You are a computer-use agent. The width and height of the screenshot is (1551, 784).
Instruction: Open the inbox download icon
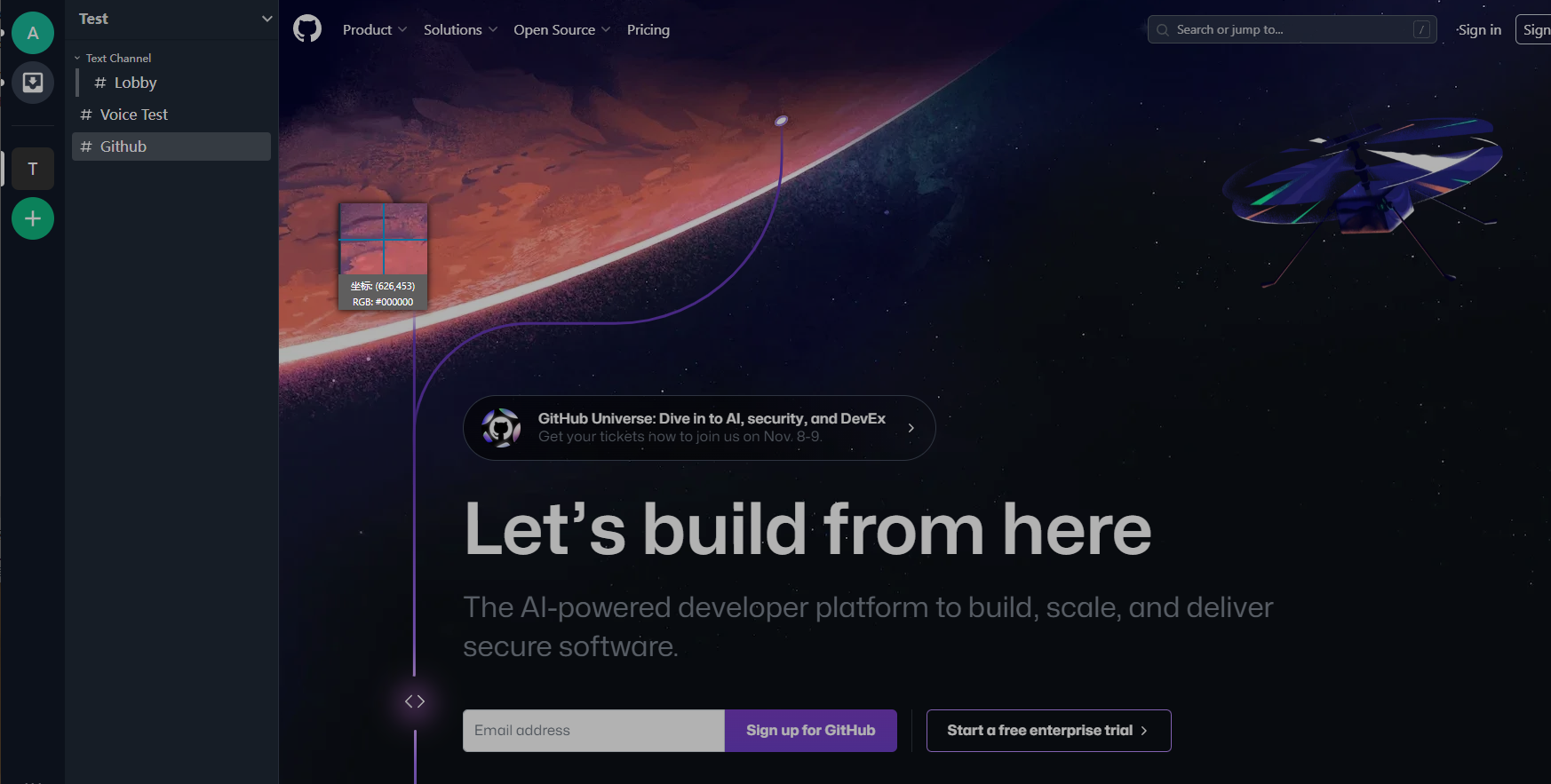point(33,83)
